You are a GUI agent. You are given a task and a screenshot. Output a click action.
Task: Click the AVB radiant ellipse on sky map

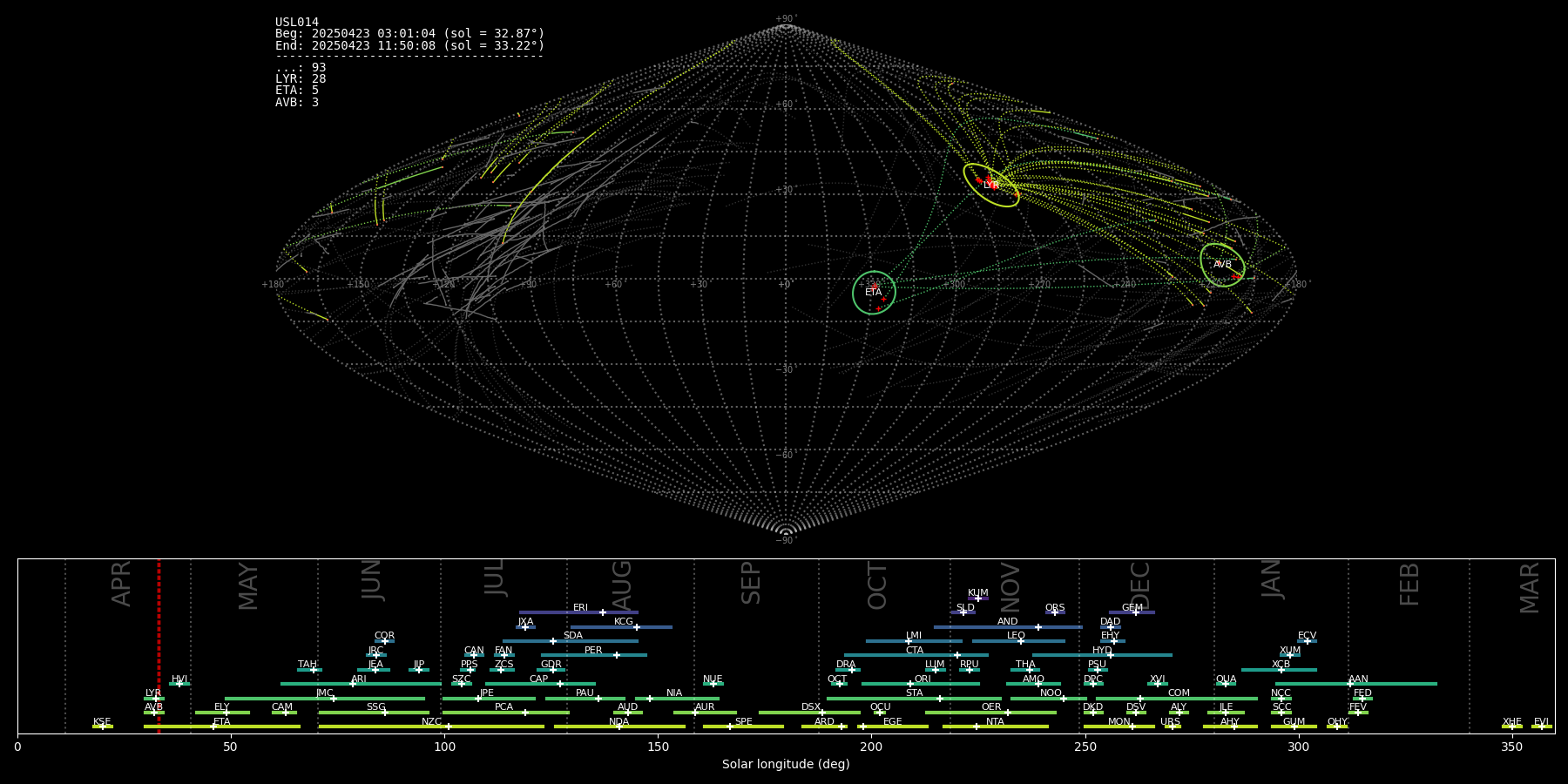[1222, 265]
